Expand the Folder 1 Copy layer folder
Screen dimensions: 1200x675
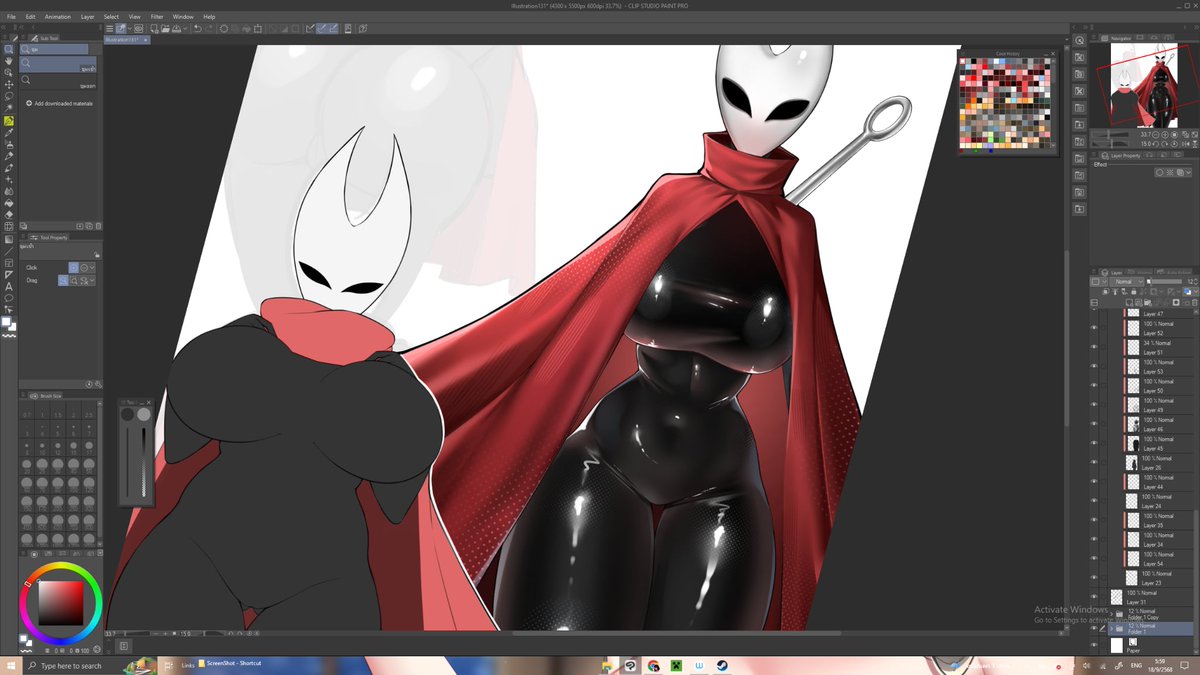point(1112,613)
